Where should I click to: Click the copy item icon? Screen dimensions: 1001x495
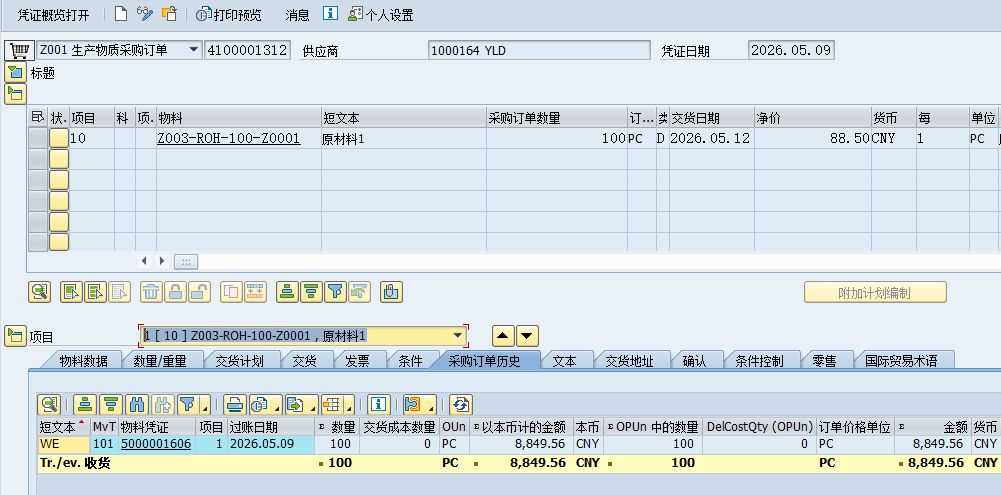tap(231, 292)
